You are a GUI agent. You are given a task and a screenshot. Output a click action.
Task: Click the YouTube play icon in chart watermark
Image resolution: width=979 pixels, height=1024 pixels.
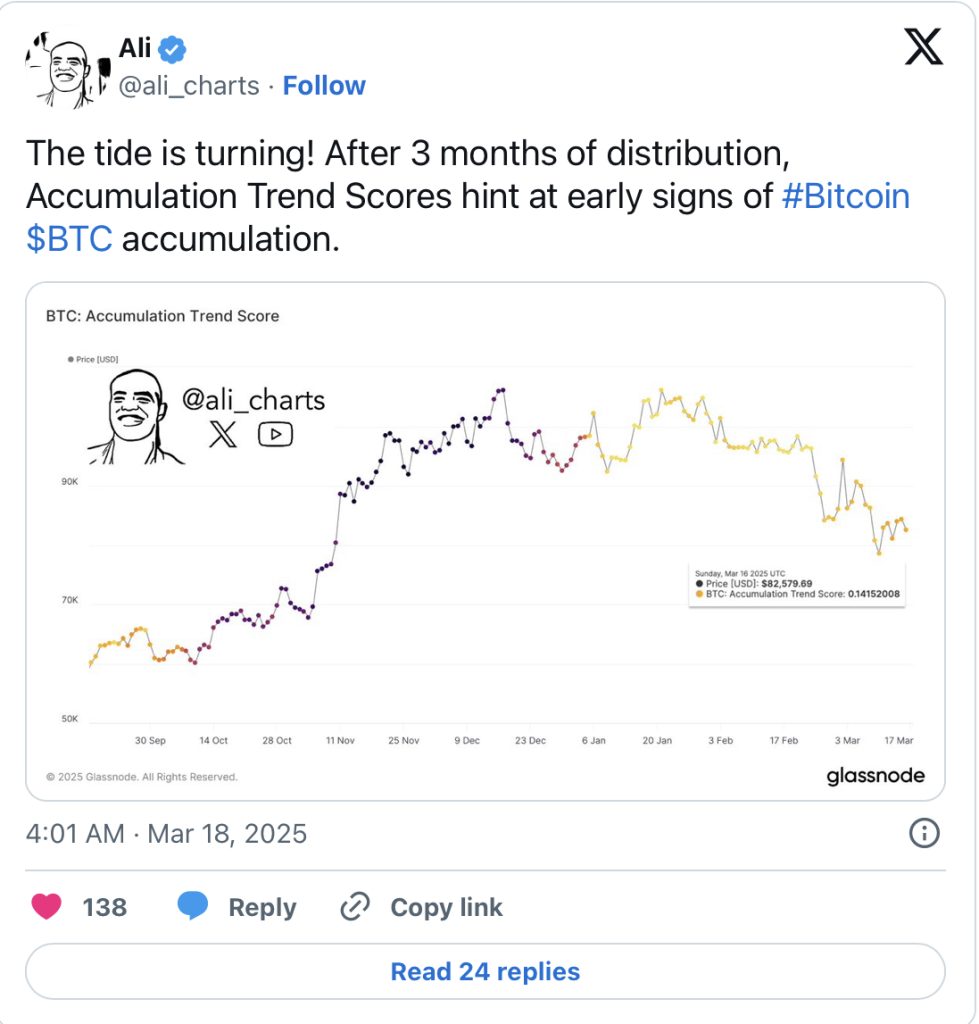point(275,434)
